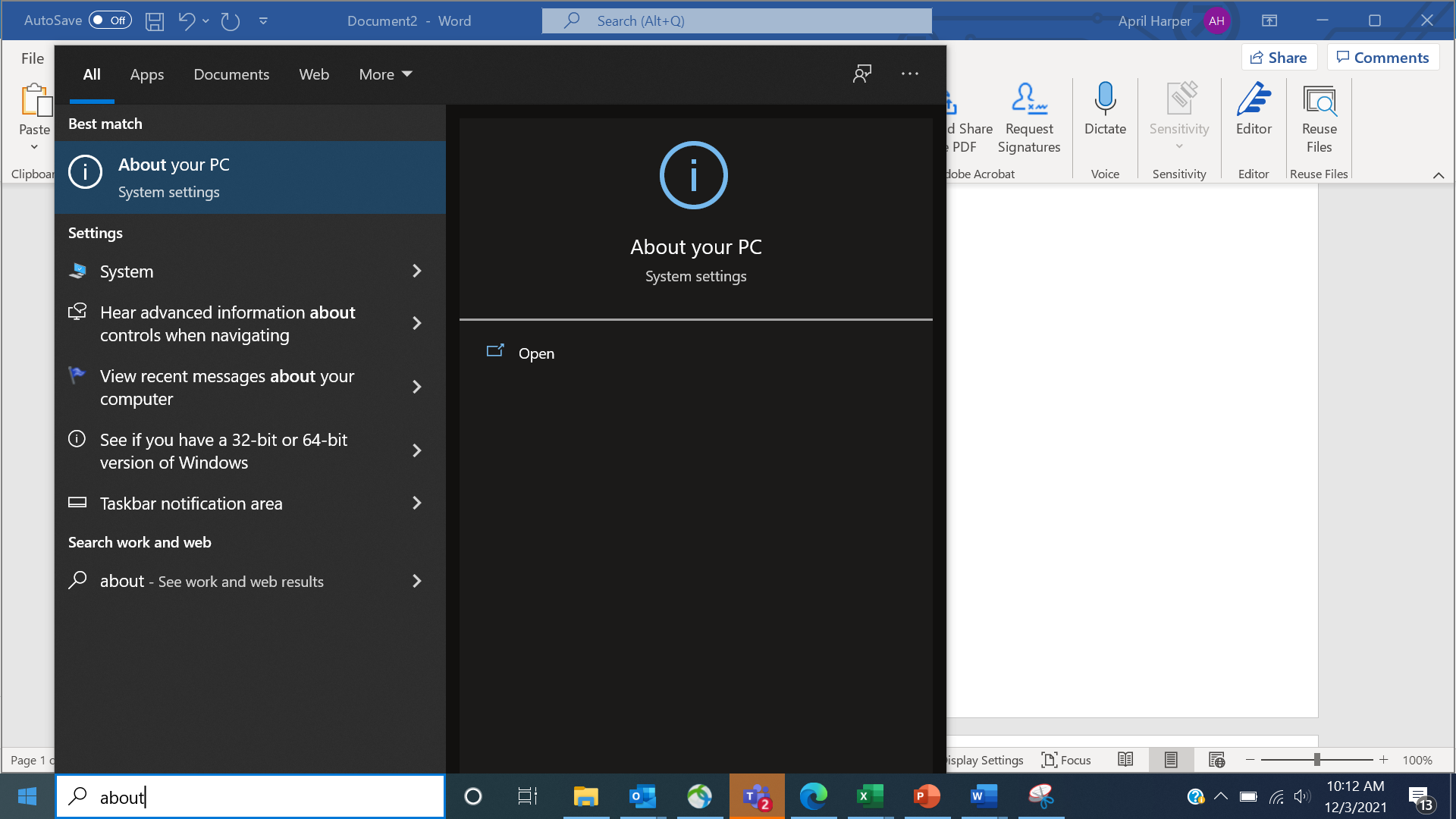The image size is (1456, 819).
Task: Open search panel options ellipsis
Action: 910,74
